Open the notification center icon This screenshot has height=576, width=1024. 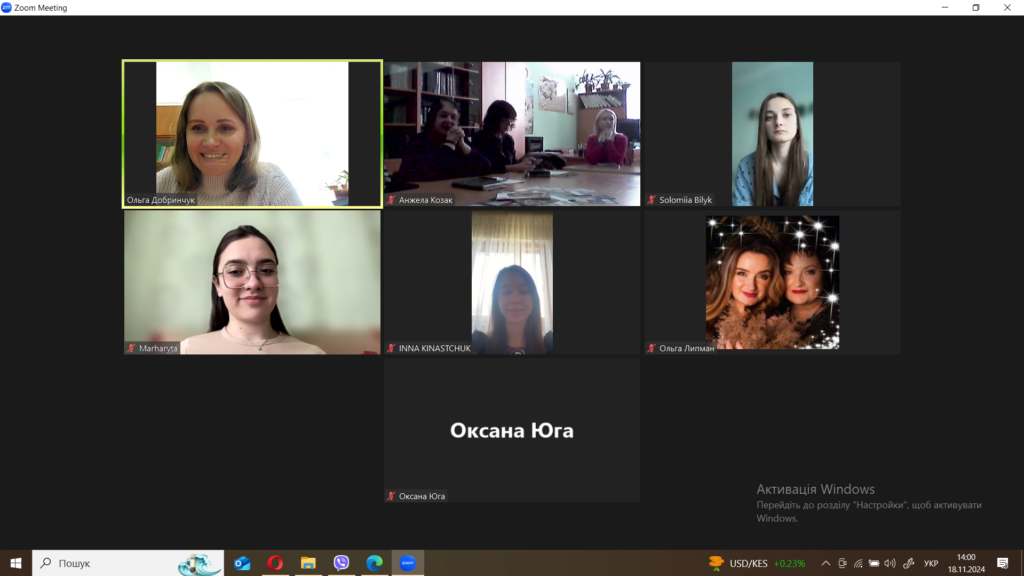pyautogui.click(x=1003, y=563)
